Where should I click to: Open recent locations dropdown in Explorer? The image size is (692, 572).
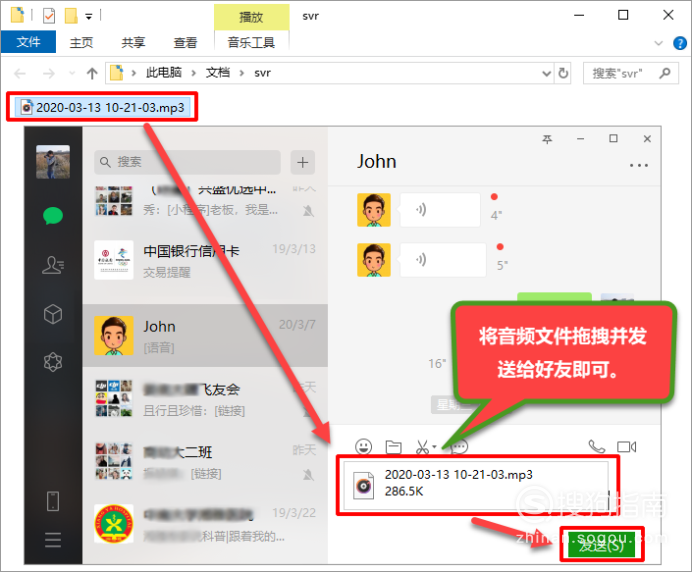click(x=72, y=73)
